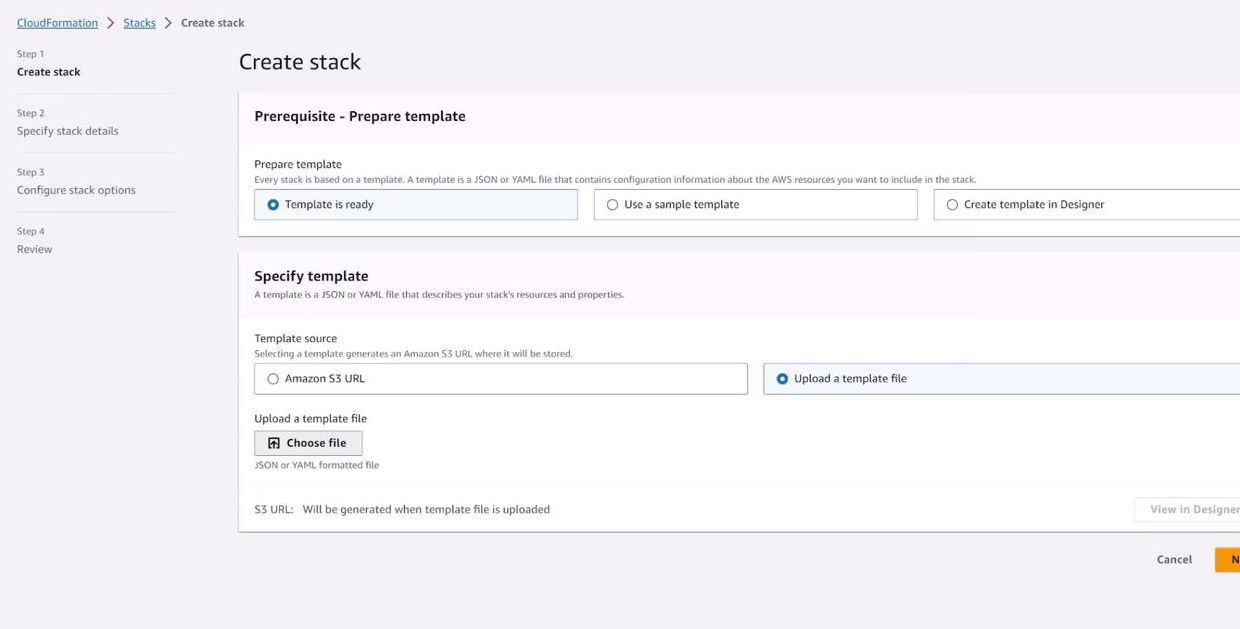
Task: Select Amazon S3 URL as template source
Action: [273, 378]
